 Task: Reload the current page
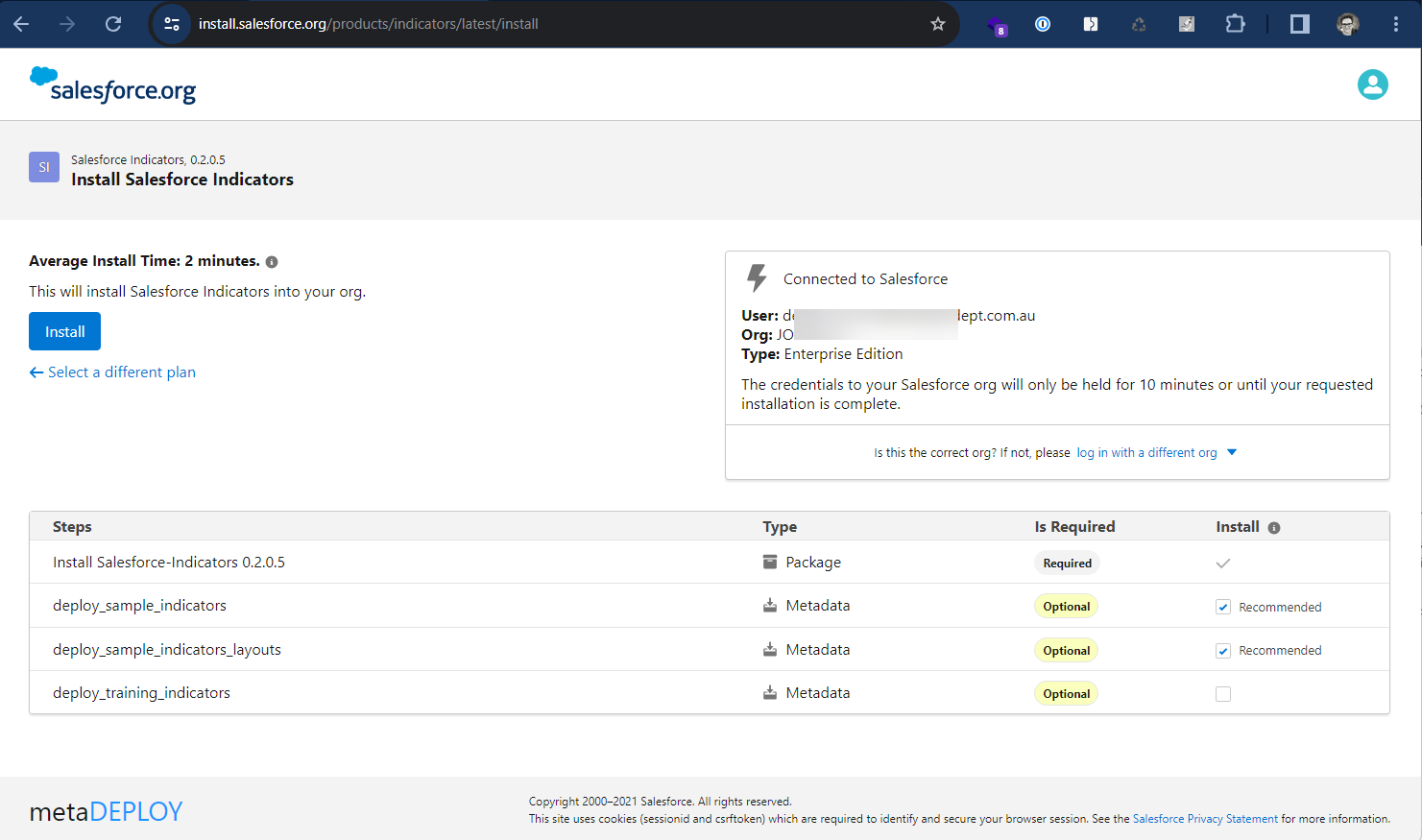(113, 24)
